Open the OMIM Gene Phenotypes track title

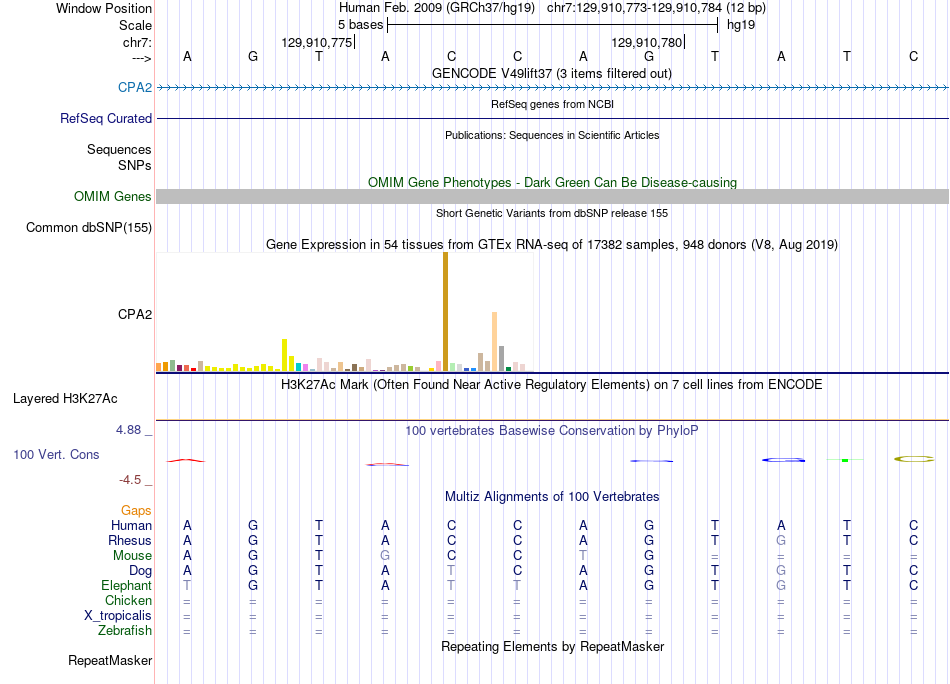tap(552, 182)
